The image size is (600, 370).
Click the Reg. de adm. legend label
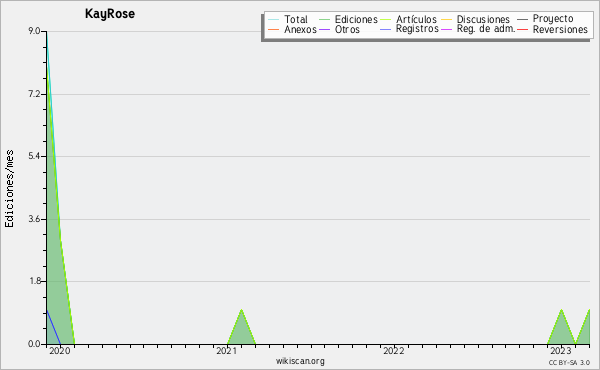click(x=486, y=29)
